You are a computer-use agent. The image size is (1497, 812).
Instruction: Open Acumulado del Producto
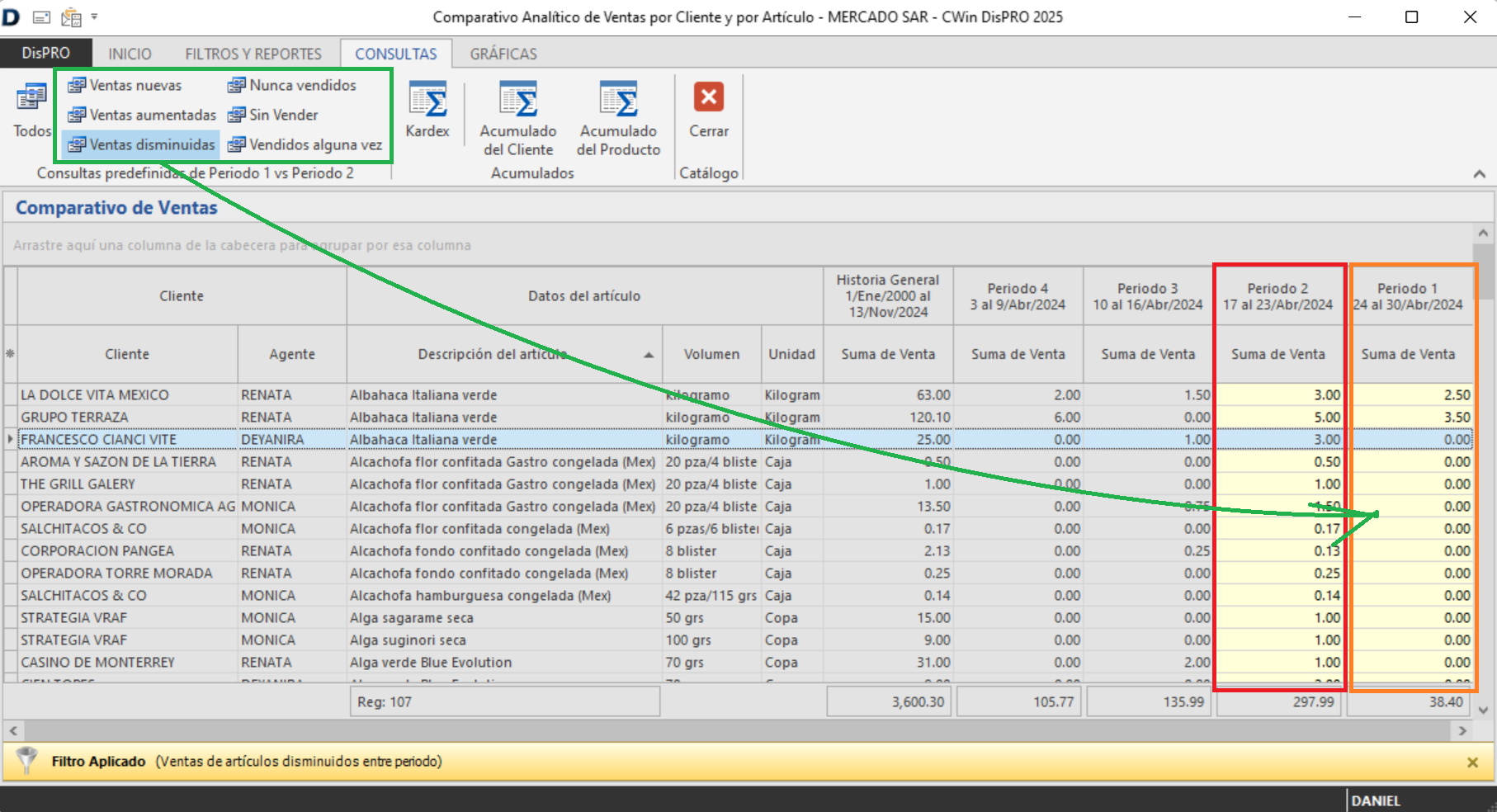pyautogui.click(x=619, y=118)
